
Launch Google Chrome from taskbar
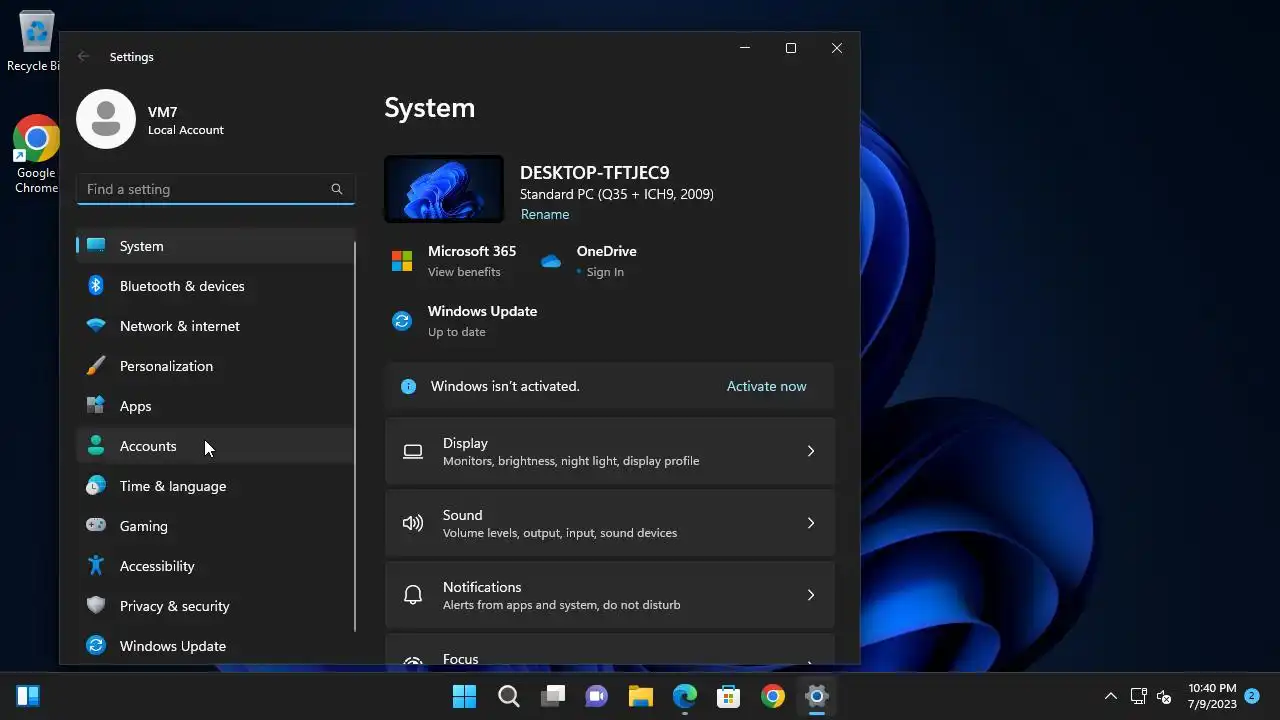[x=773, y=696]
